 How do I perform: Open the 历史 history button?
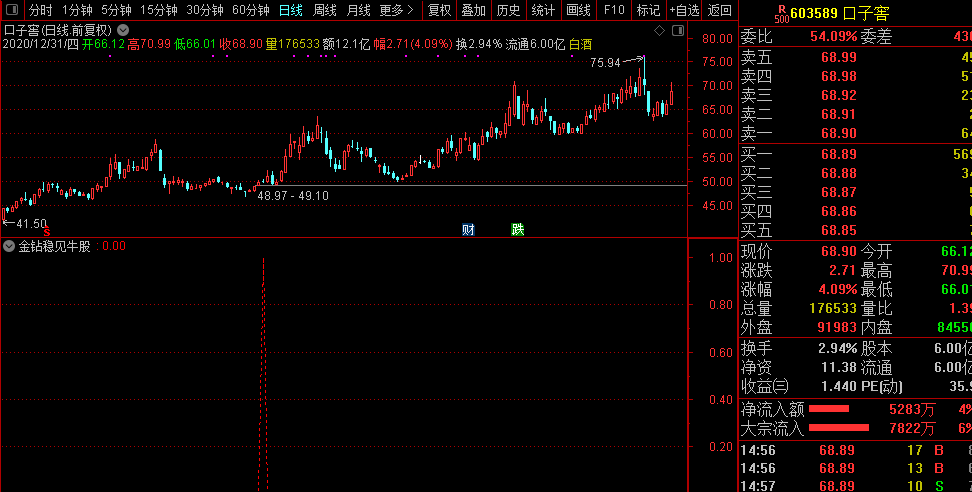coord(509,10)
